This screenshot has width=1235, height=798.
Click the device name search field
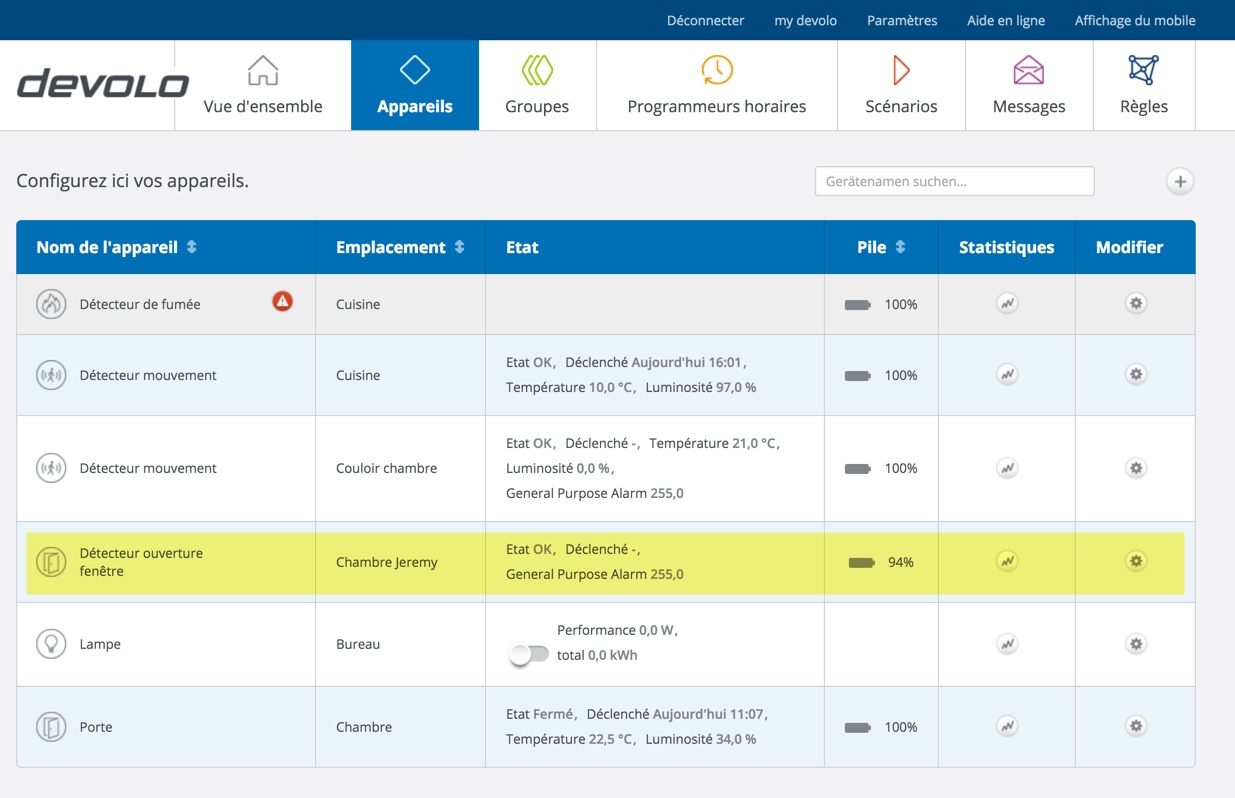pos(954,182)
